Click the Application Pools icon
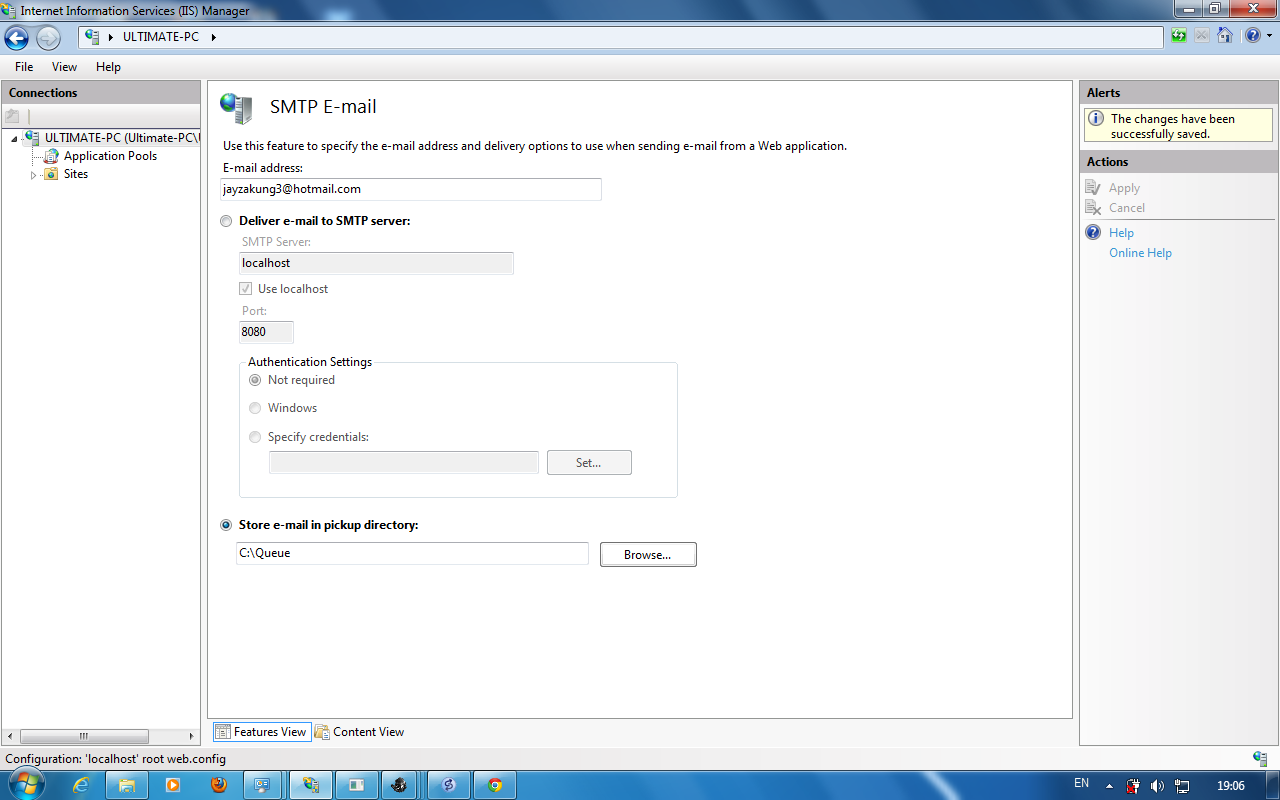1280x800 pixels. click(51, 156)
